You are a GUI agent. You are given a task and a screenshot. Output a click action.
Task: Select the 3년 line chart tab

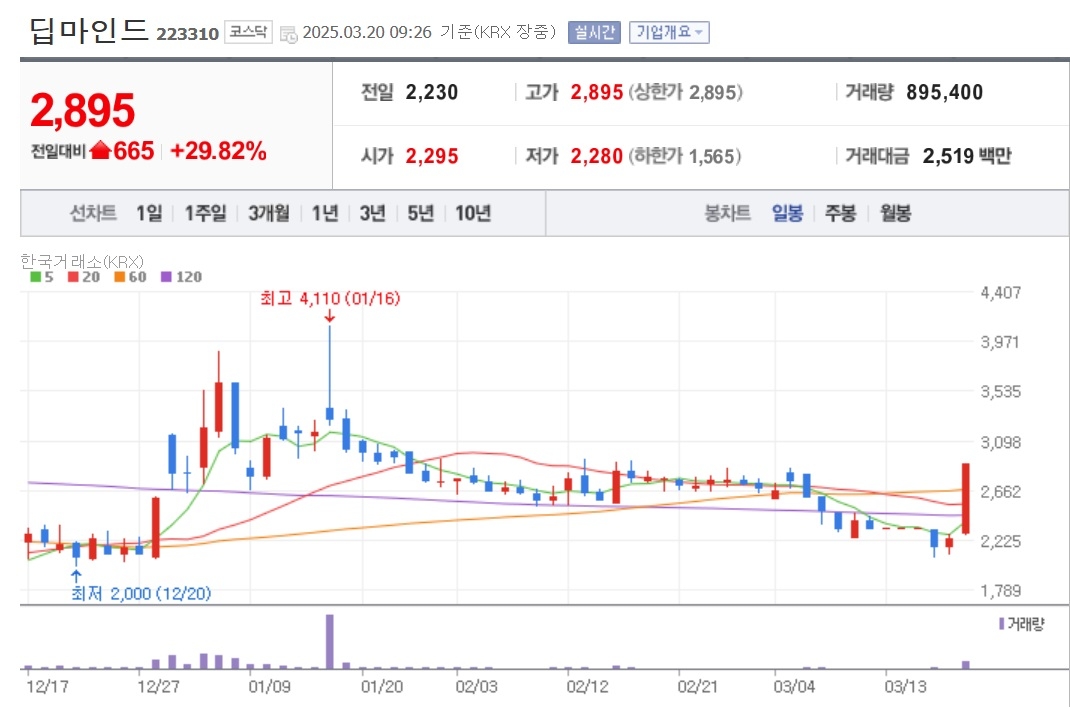tap(373, 214)
